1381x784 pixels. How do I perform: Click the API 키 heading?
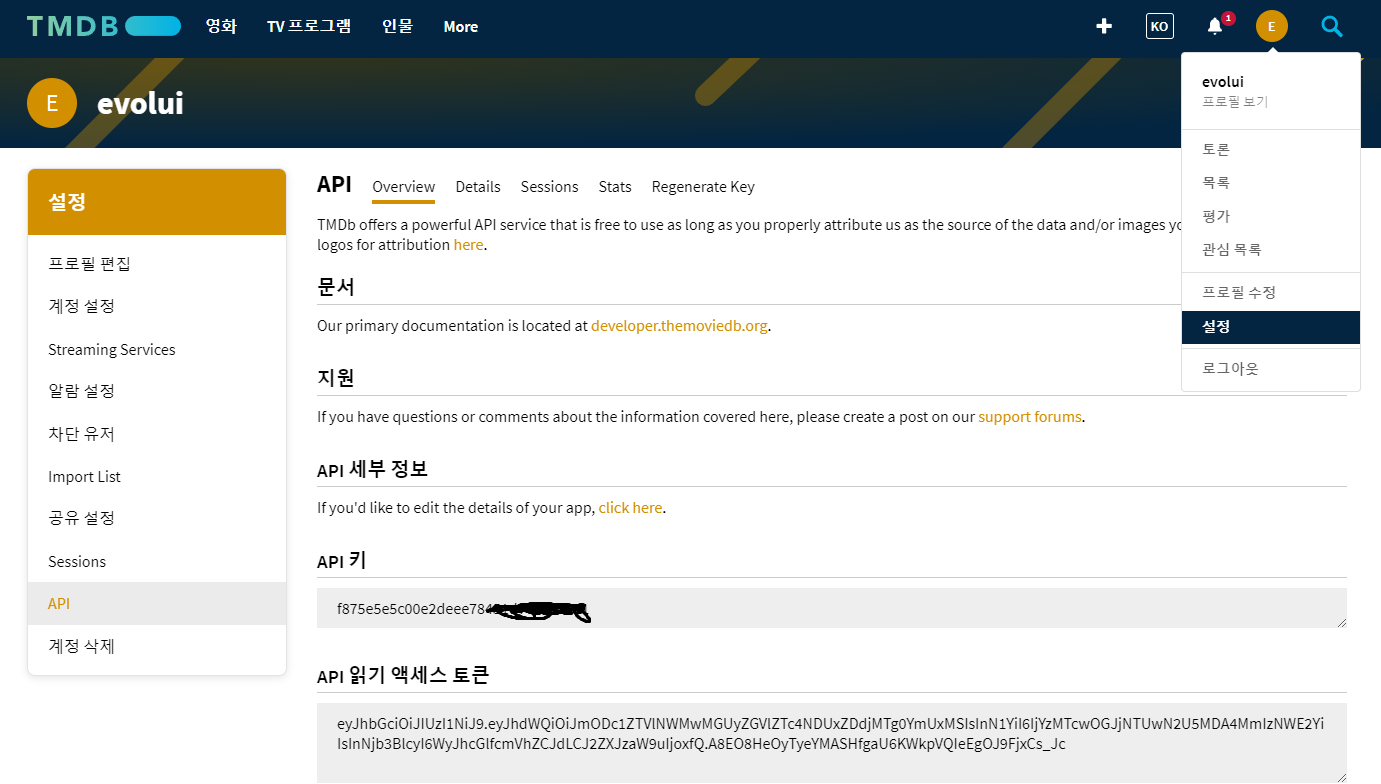pos(342,561)
